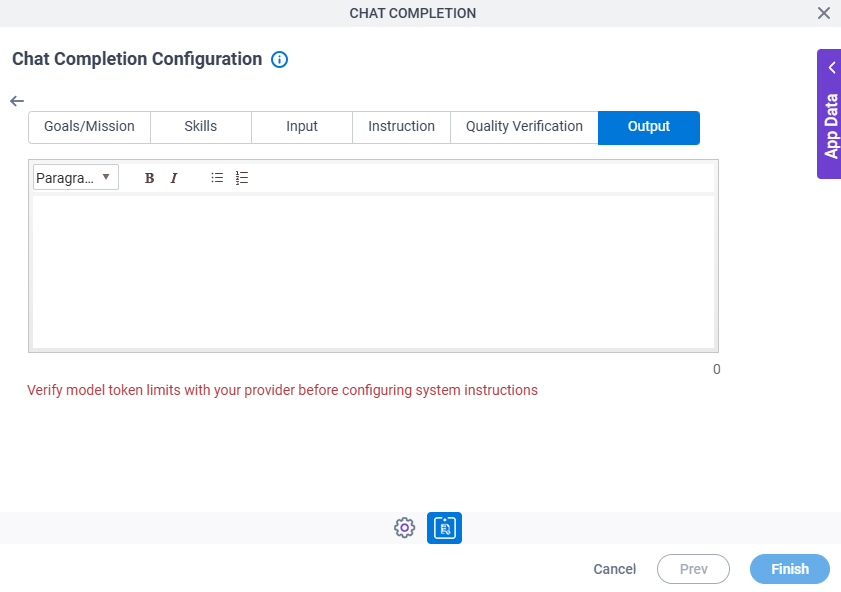Click the Cancel button
841x592 pixels.
(x=615, y=569)
